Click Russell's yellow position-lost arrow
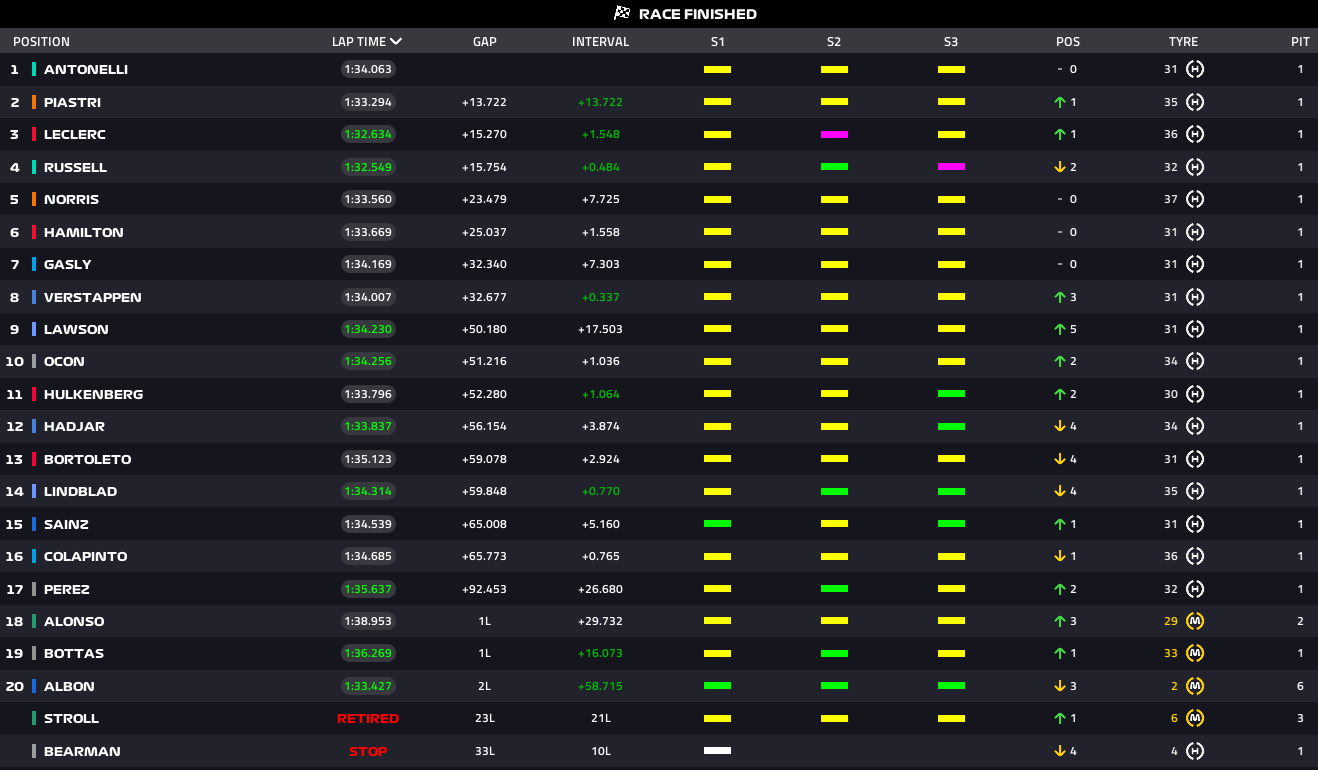The width and height of the screenshot is (1318, 770). coord(1060,167)
